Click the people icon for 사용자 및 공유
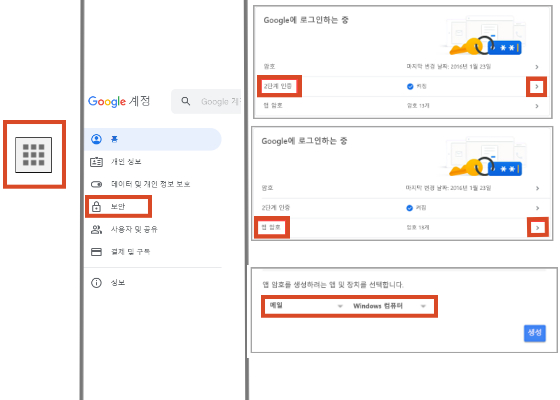Image resolution: width=560 pixels, height=400 pixels. point(96,229)
